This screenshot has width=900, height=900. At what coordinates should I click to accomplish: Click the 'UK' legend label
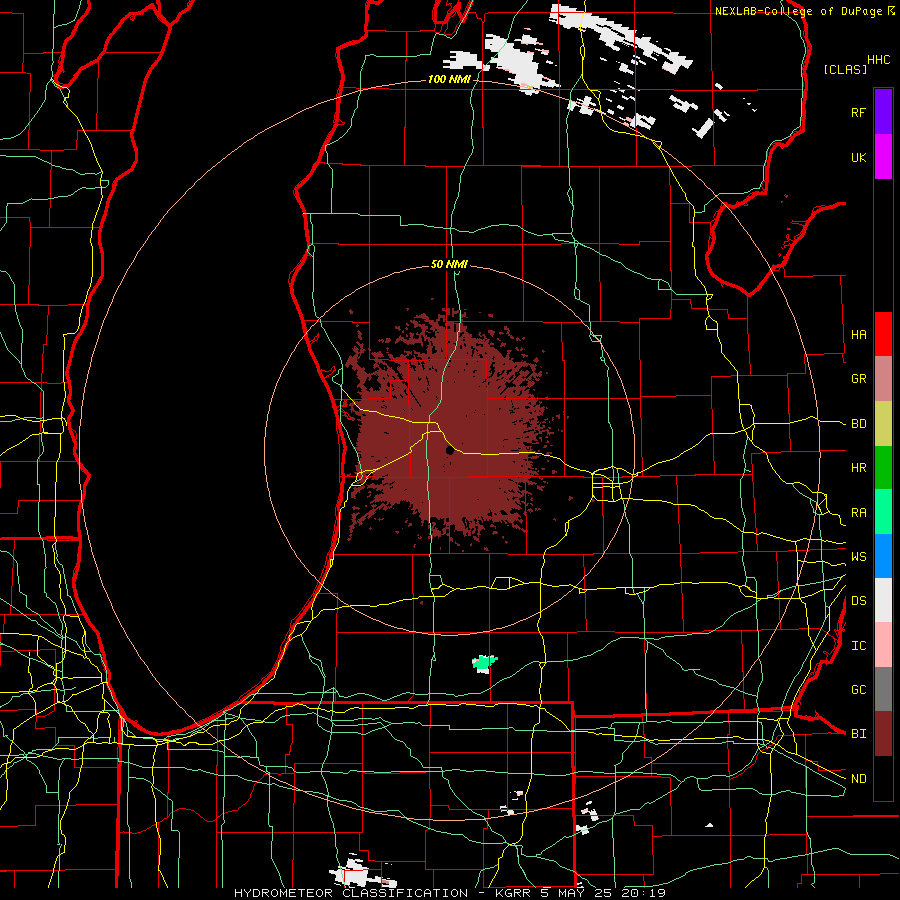point(858,157)
